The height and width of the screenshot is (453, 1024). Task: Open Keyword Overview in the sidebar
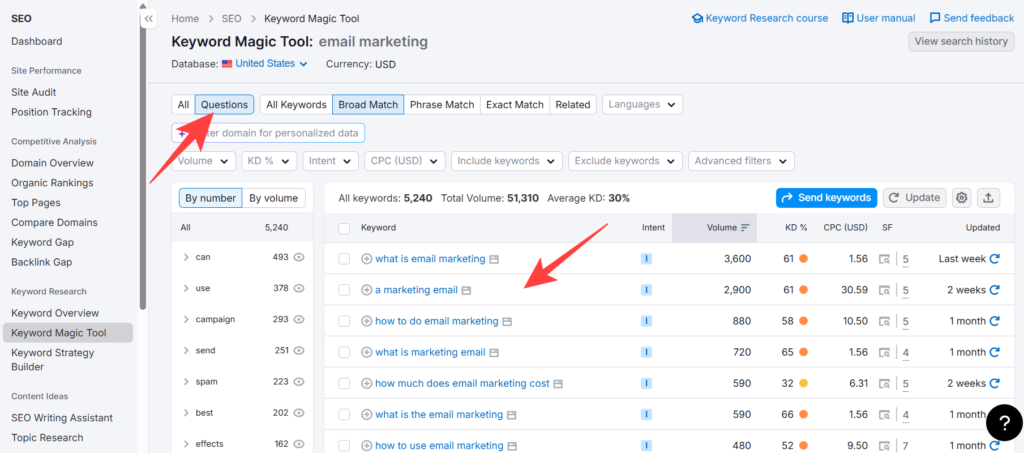(x=55, y=313)
